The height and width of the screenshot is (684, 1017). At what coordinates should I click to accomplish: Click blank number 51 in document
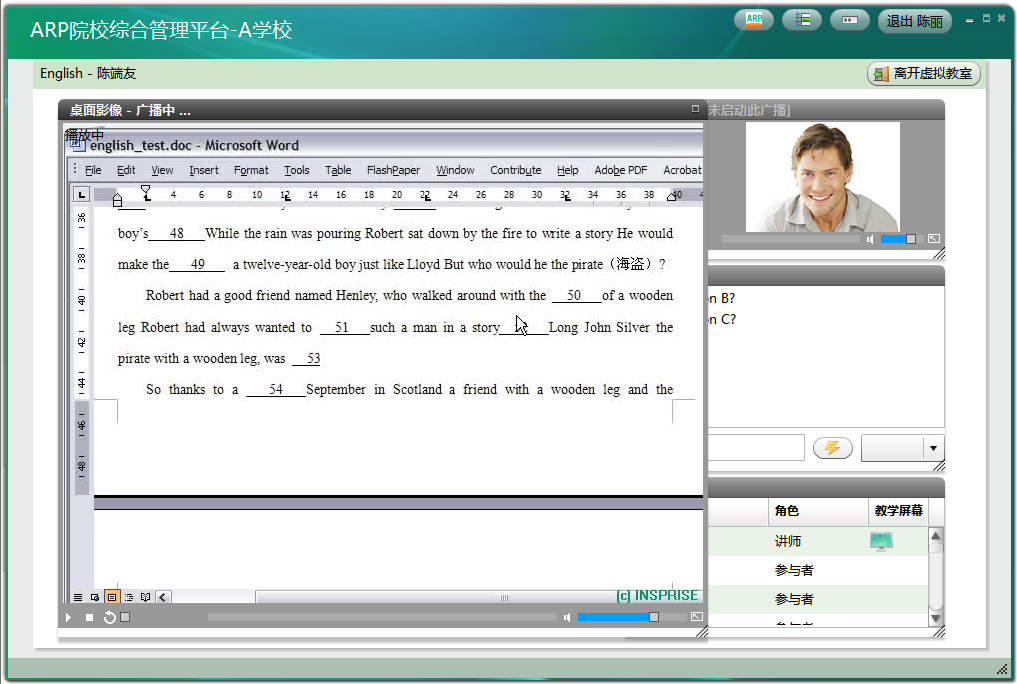pyautogui.click(x=344, y=327)
